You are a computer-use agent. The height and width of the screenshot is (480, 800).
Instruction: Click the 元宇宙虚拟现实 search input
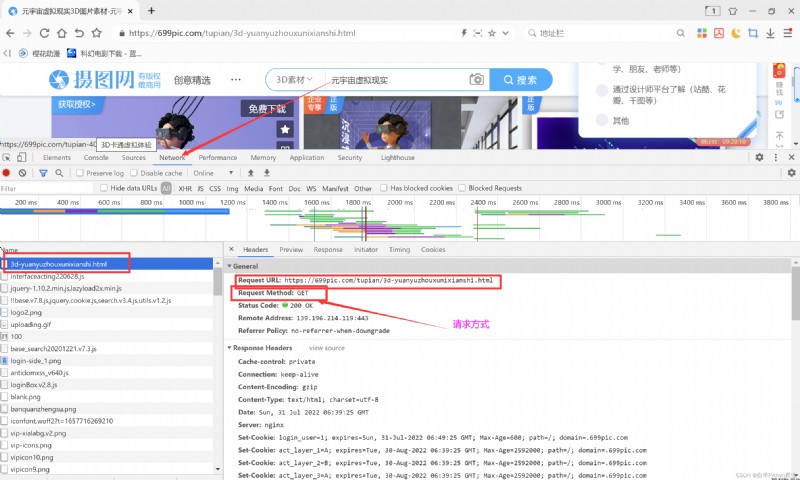396,80
